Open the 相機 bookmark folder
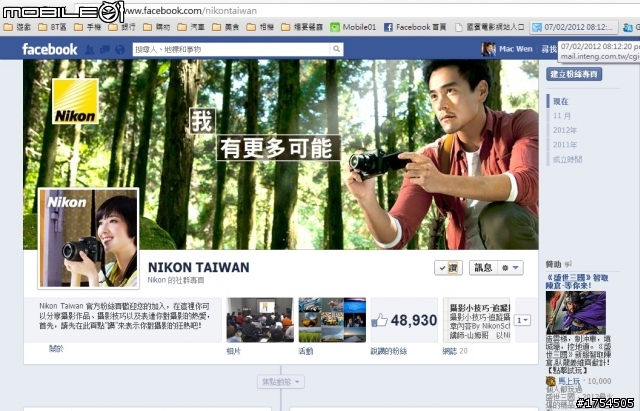The height and width of the screenshot is (411, 640). (x=261, y=27)
